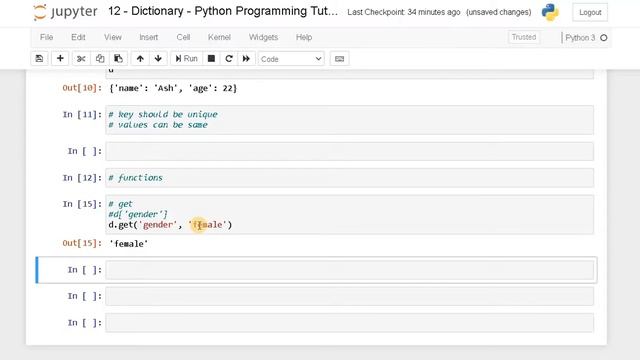The width and height of the screenshot is (640, 360).
Task: Click the '# get' comment line
Action: pos(120,204)
